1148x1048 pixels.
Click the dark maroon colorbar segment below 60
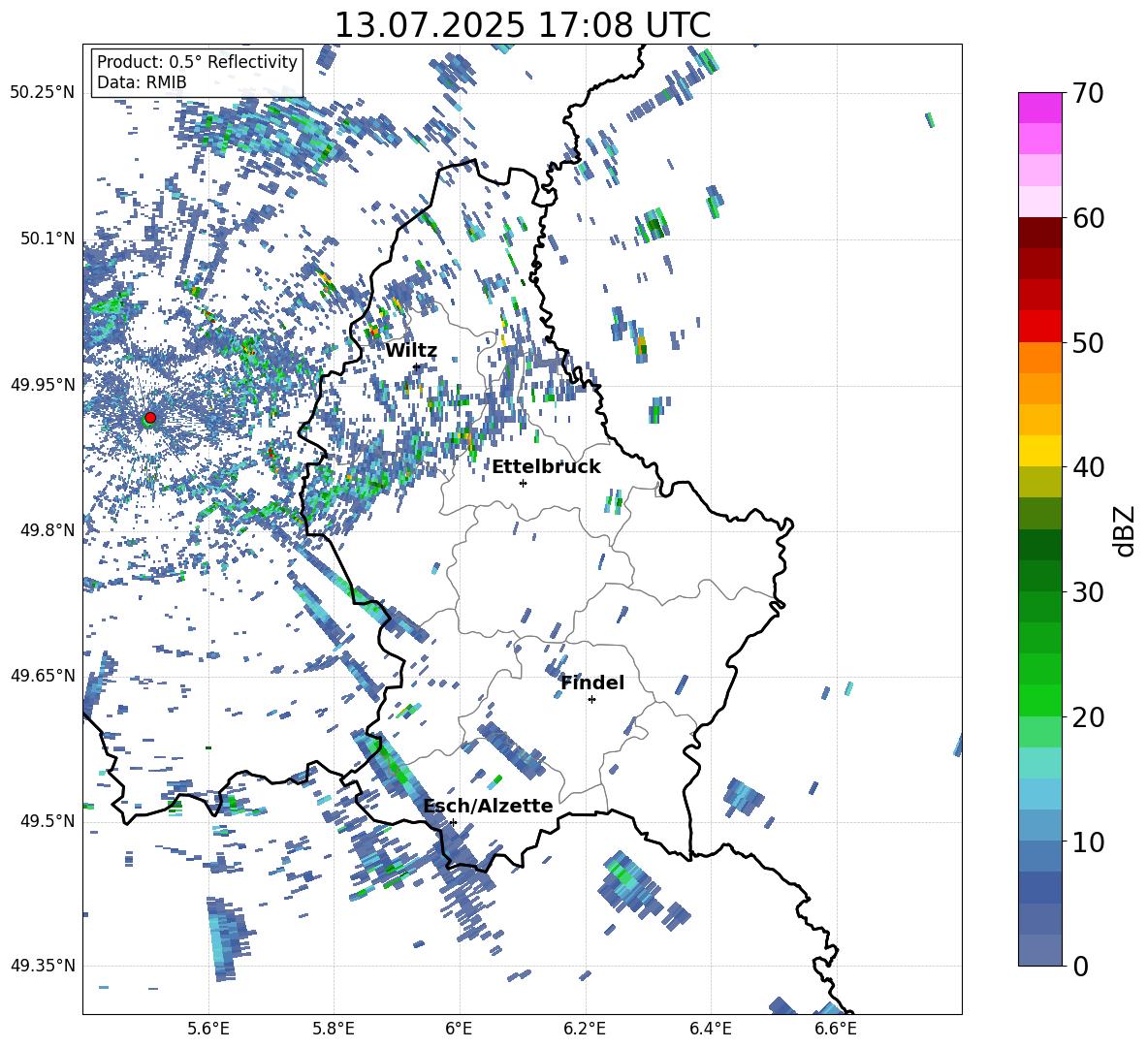1039,233
